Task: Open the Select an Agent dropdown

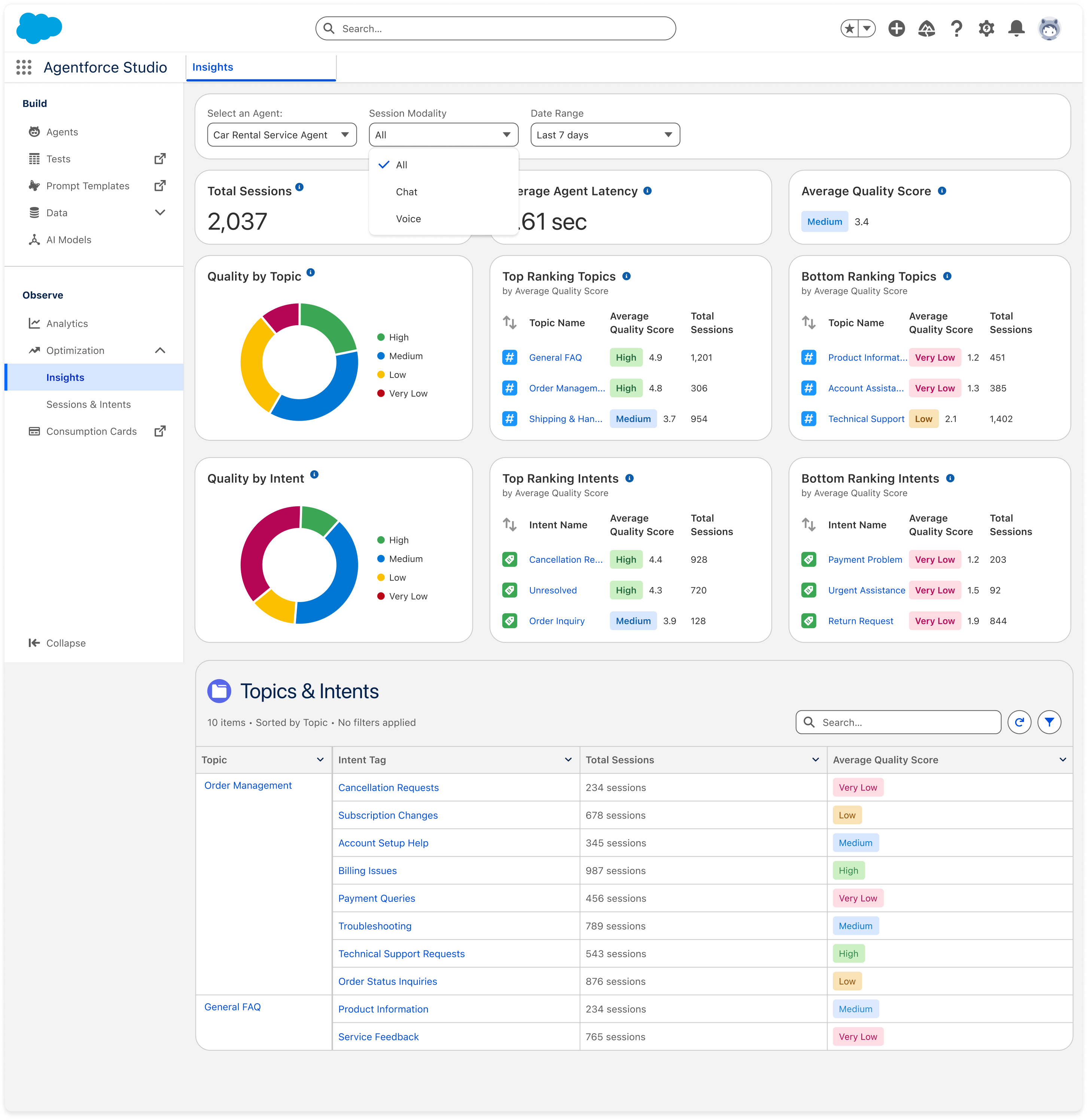Action: (x=282, y=135)
